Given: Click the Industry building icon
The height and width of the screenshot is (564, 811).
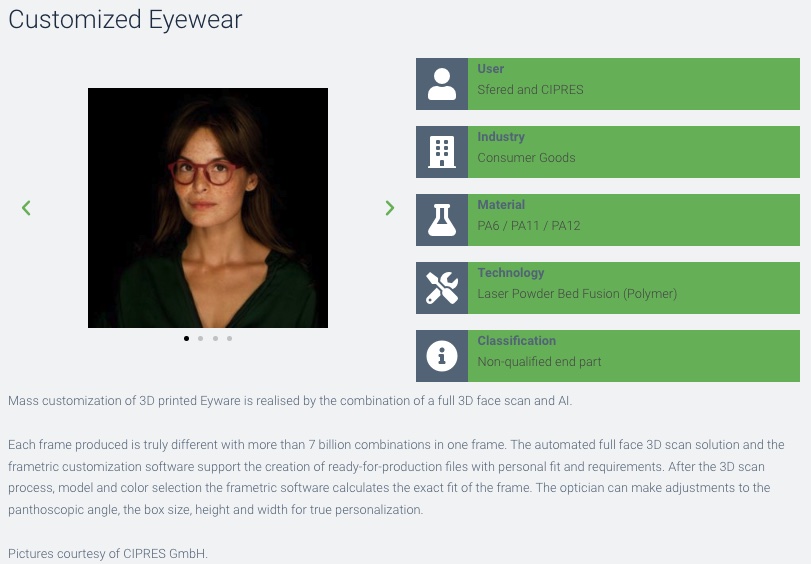Looking at the screenshot, I should (442, 152).
